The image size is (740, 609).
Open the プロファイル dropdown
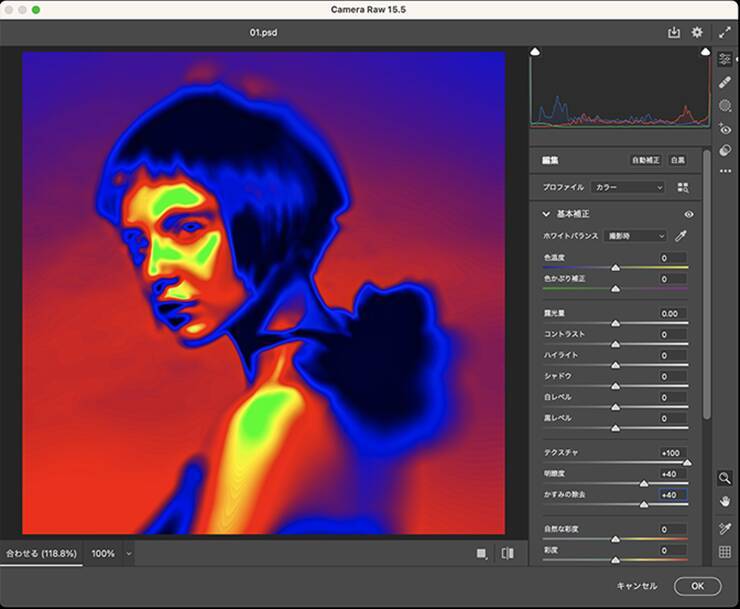point(628,187)
